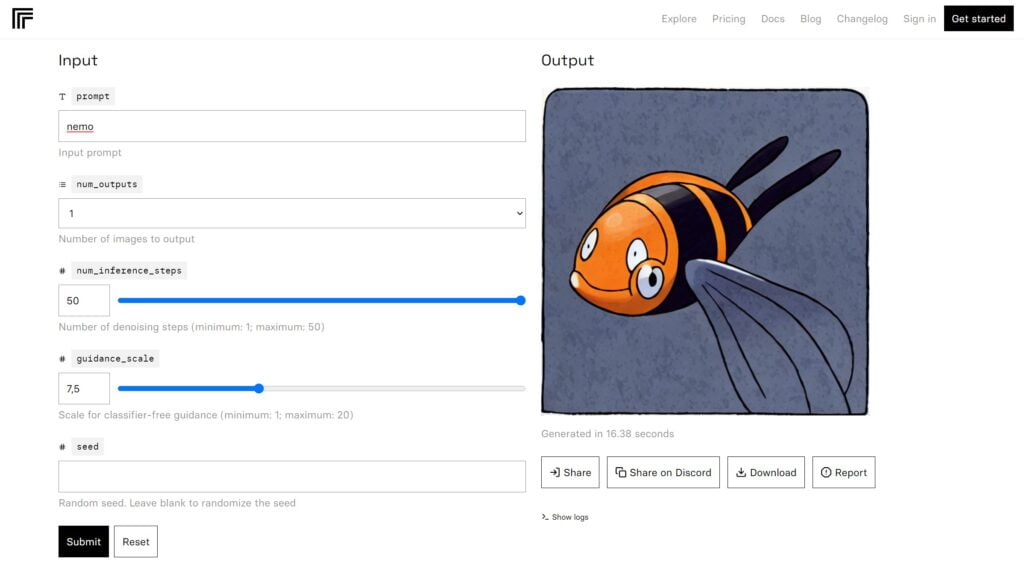
Task: Click 'Random seed. Leave blank' help text
Action: [x=177, y=503]
